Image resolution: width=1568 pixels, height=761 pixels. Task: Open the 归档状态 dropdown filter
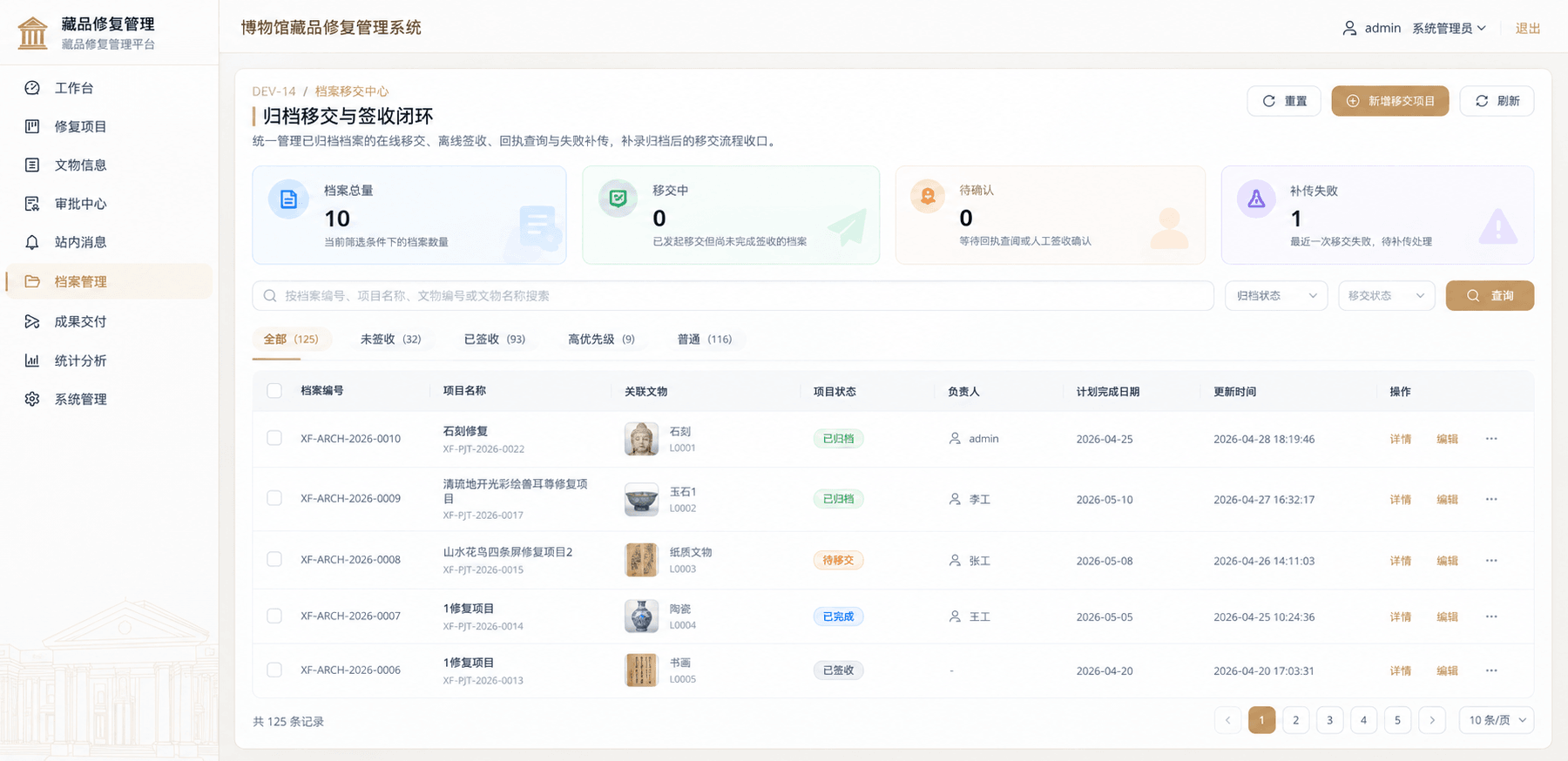1276,296
